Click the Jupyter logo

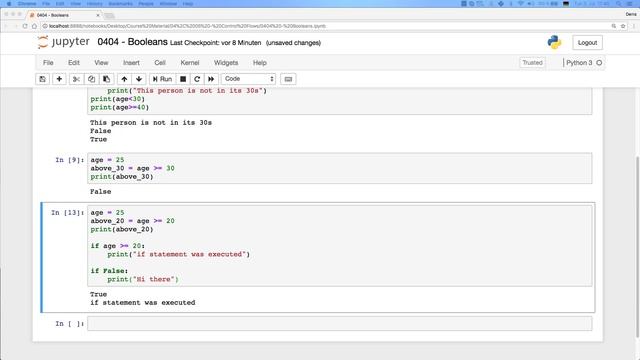[63, 42]
